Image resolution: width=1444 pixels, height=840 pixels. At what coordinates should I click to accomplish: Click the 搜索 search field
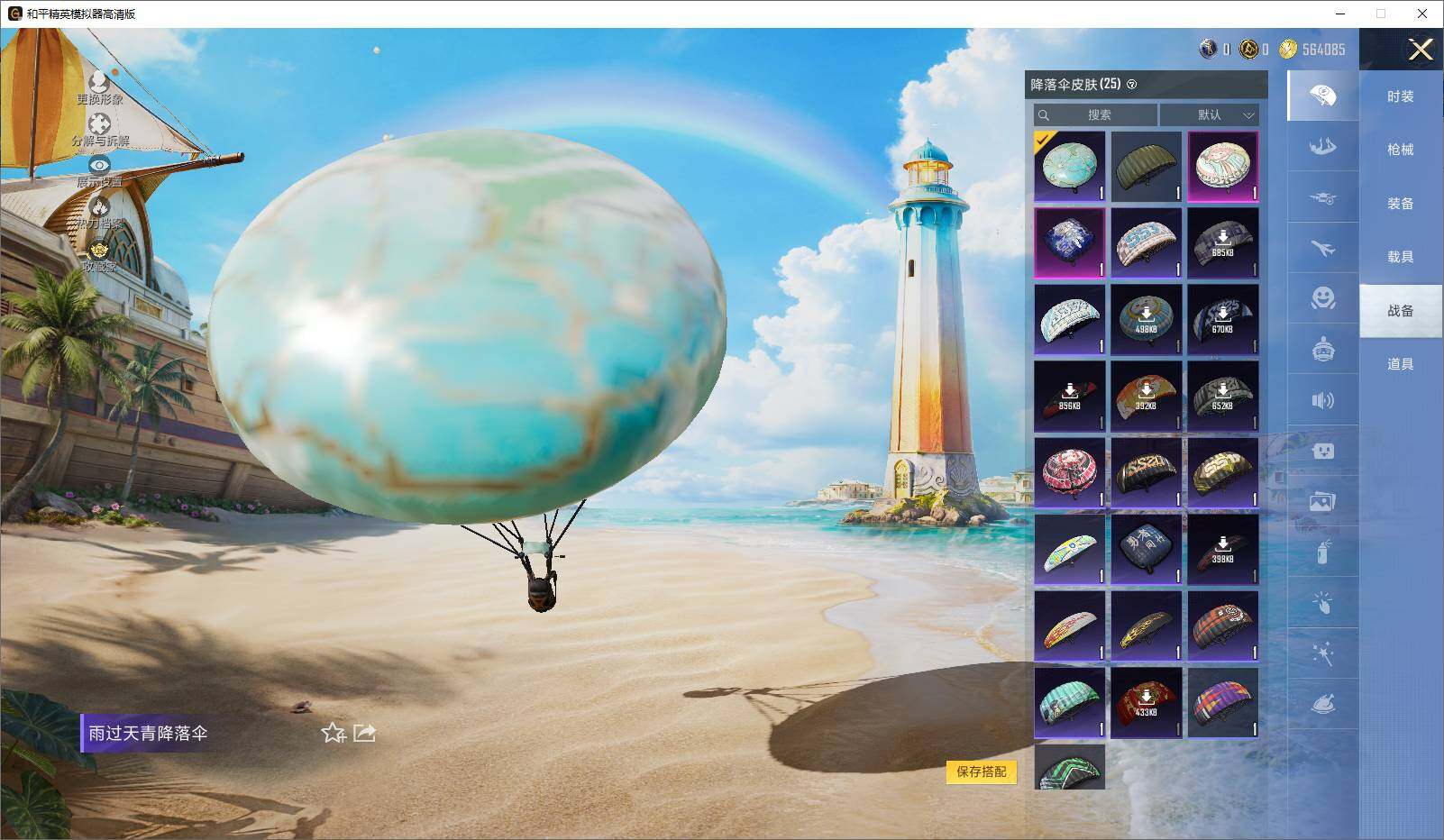click(1095, 114)
